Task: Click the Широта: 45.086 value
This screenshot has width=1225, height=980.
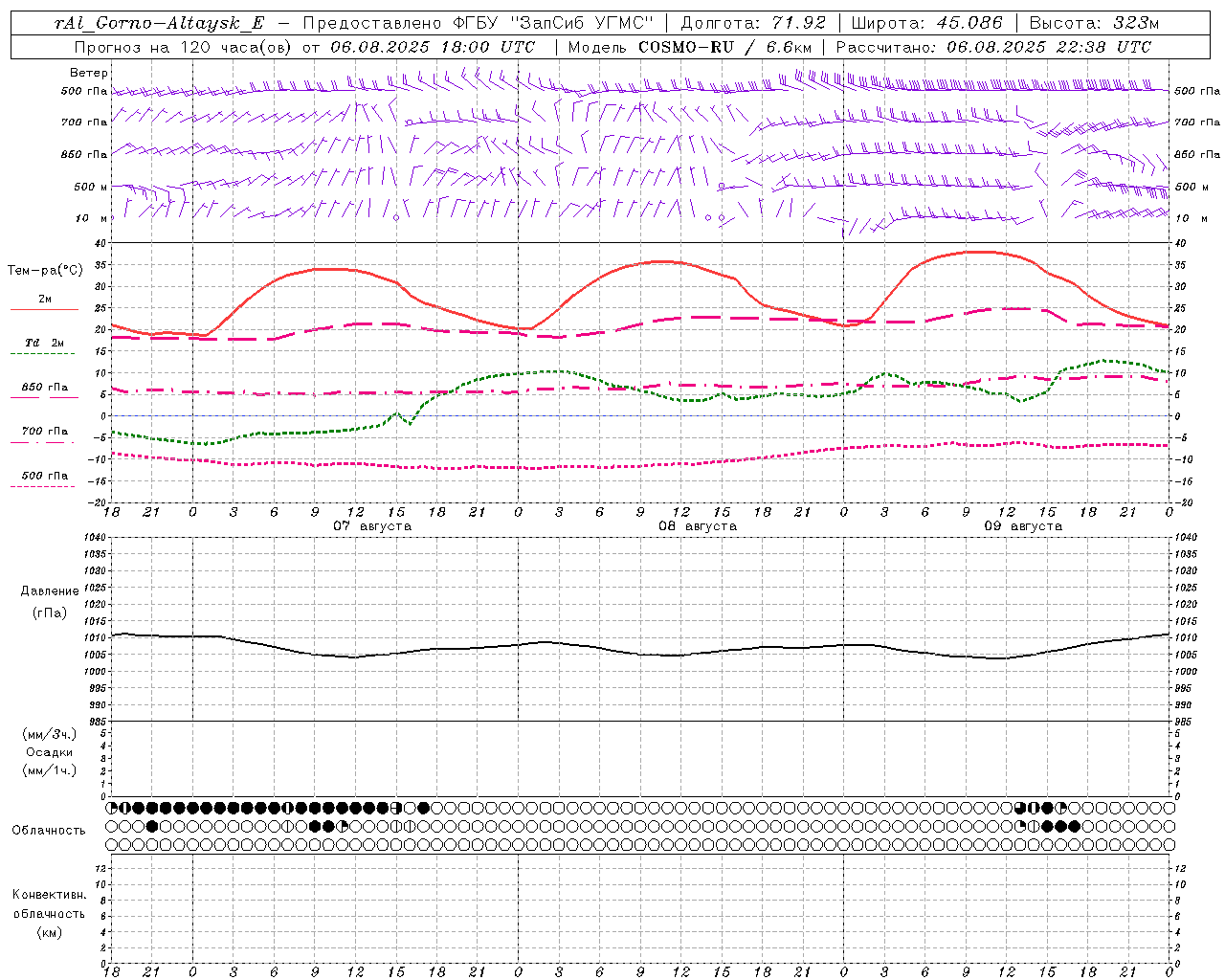Action: 926,23
